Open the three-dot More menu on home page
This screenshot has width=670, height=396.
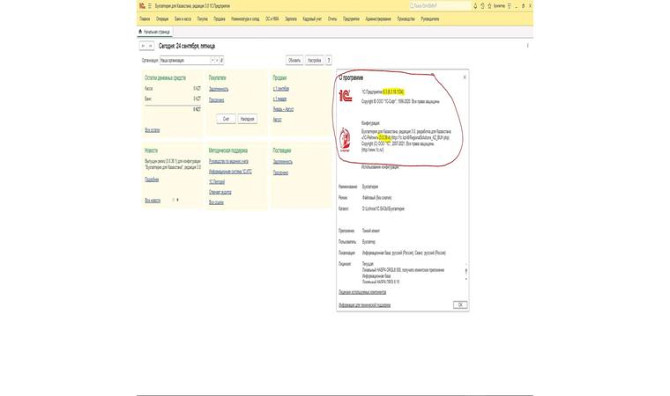tap(527, 46)
